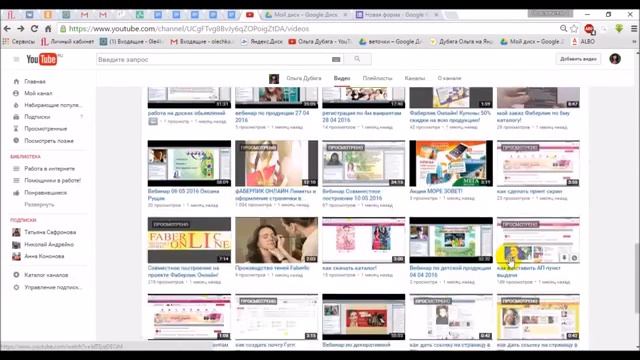
Task: Submit search with the magnifier button
Action: 357,59
